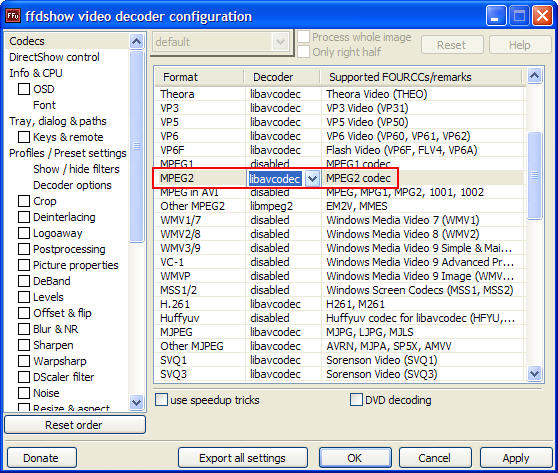The height and width of the screenshot is (473, 558).
Task: Toggle the Deinterlacing filter checkbox
Action: [24, 217]
